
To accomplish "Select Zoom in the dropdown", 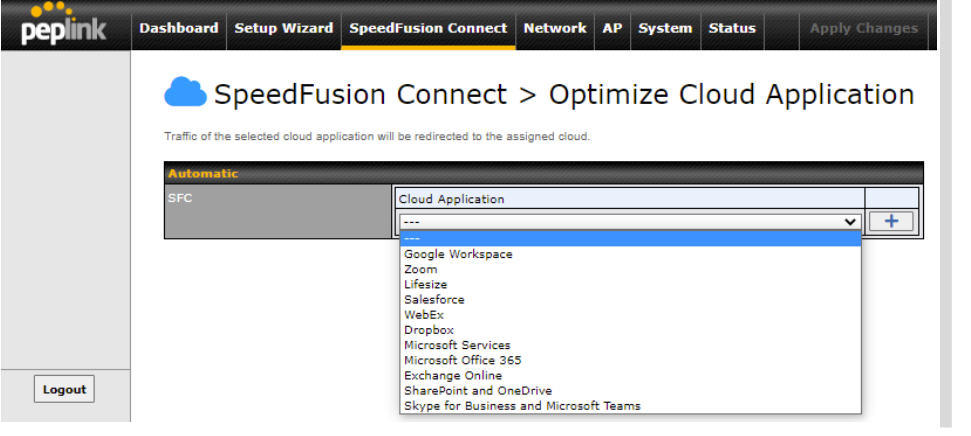I will click(x=630, y=269).
